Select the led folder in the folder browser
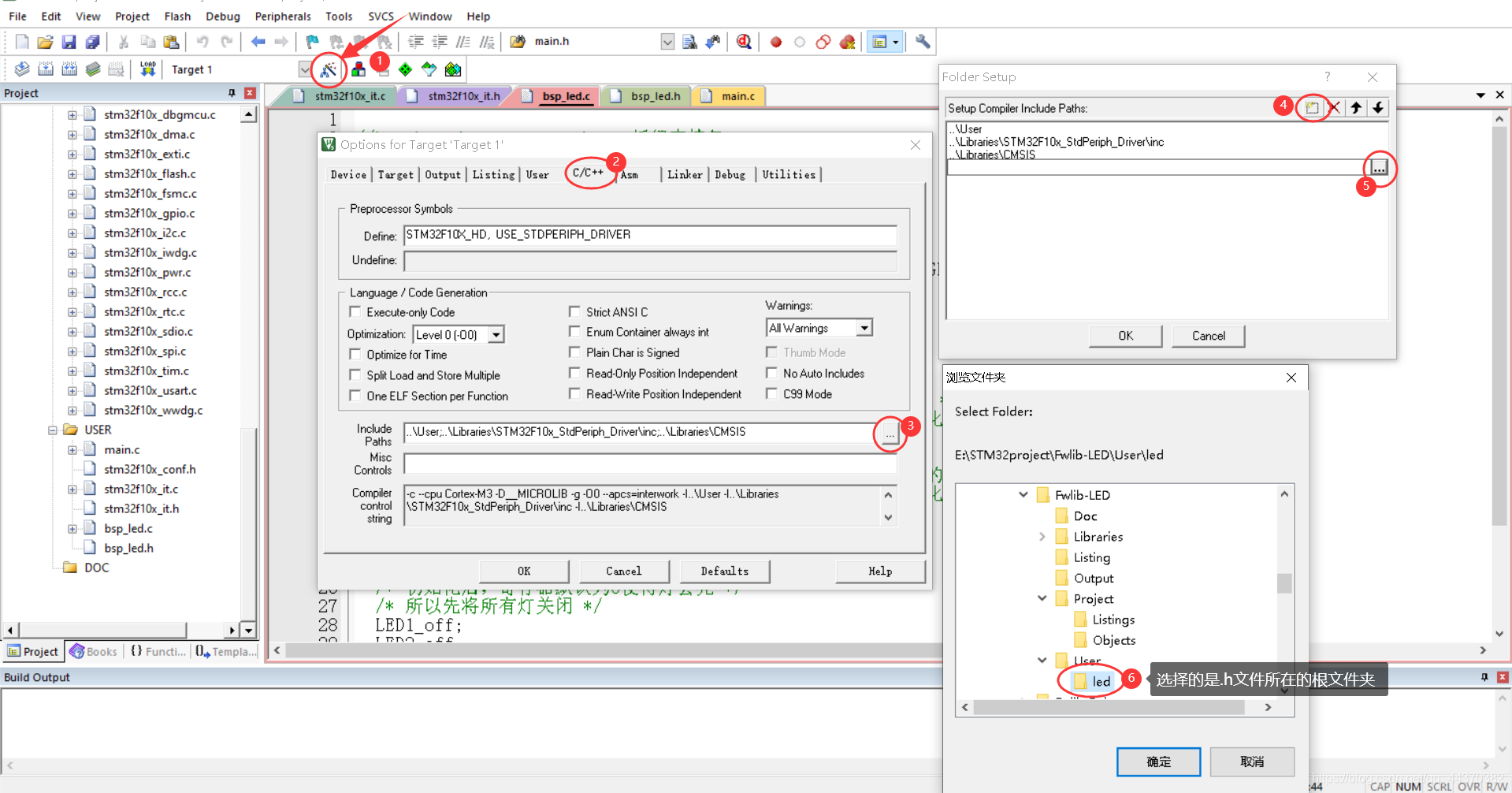This screenshot has height=793, width=1512. (1101, 682)
